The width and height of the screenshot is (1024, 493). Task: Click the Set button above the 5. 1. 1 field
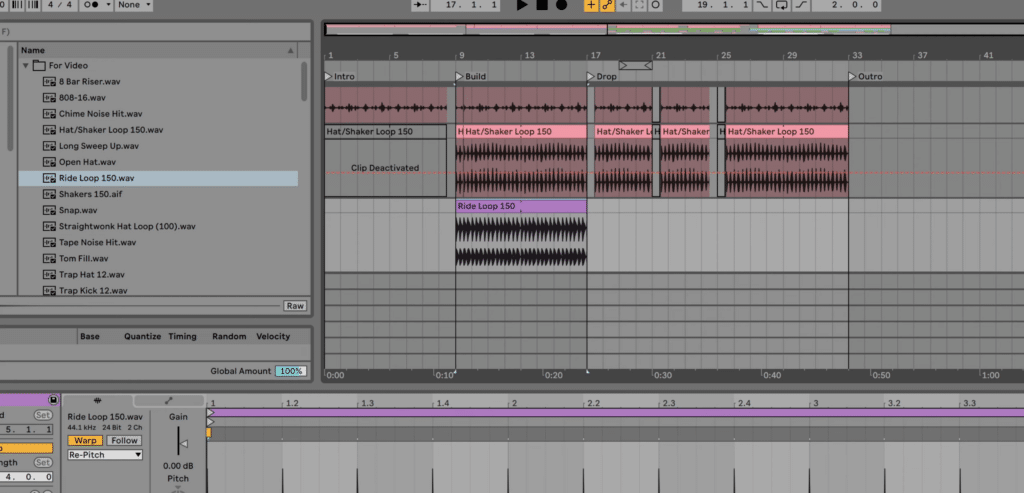coord(43,415)
